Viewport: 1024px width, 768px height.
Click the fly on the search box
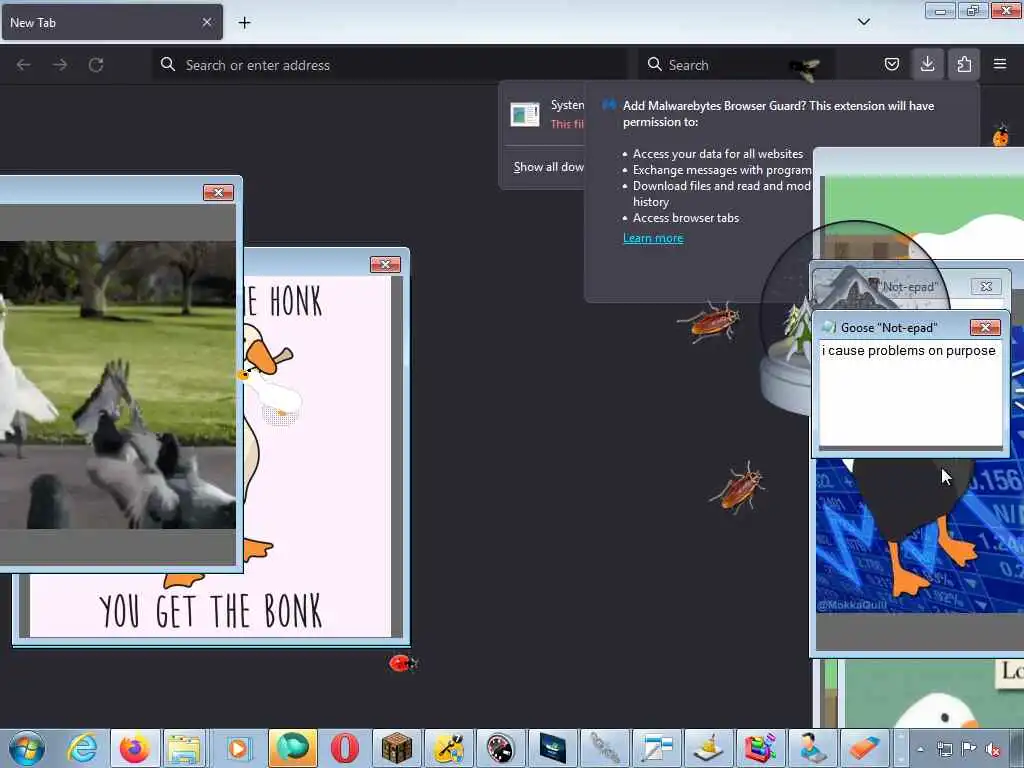[804, 67]
